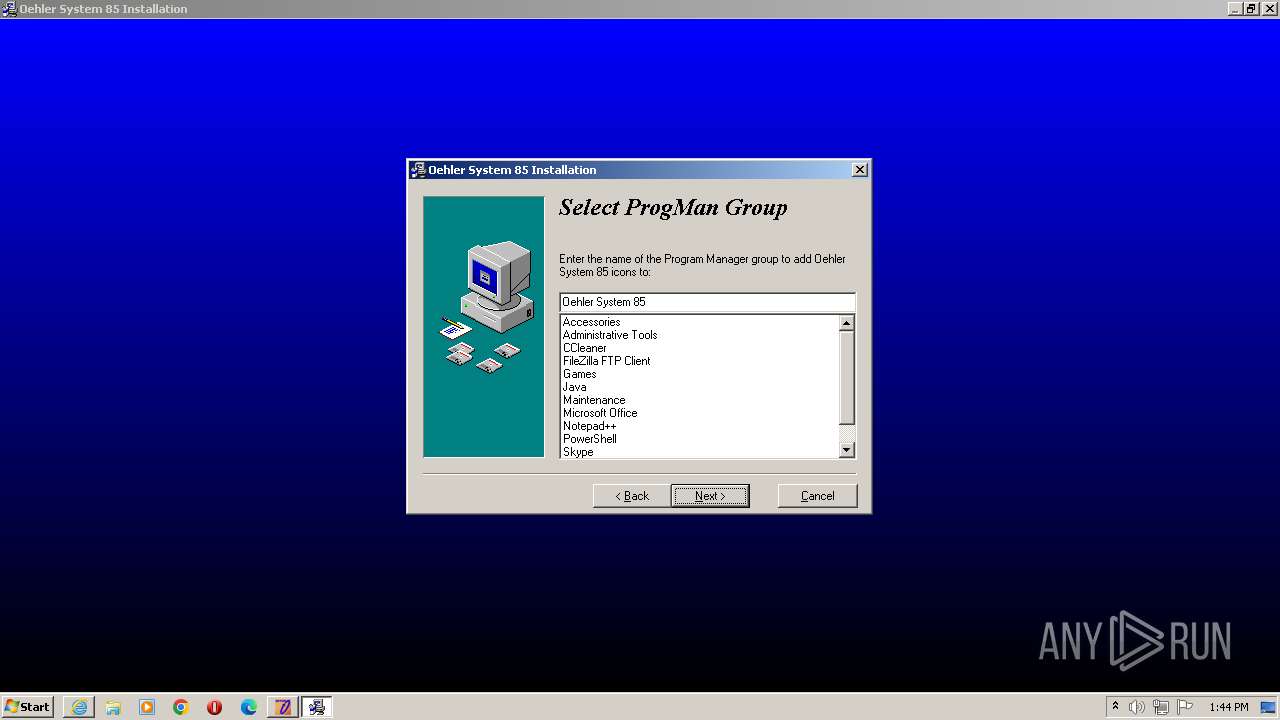Screen dimensions: 1280x720
Task: Click the 7-Zip style taskbar icon
Action: (x=283, y=707)
